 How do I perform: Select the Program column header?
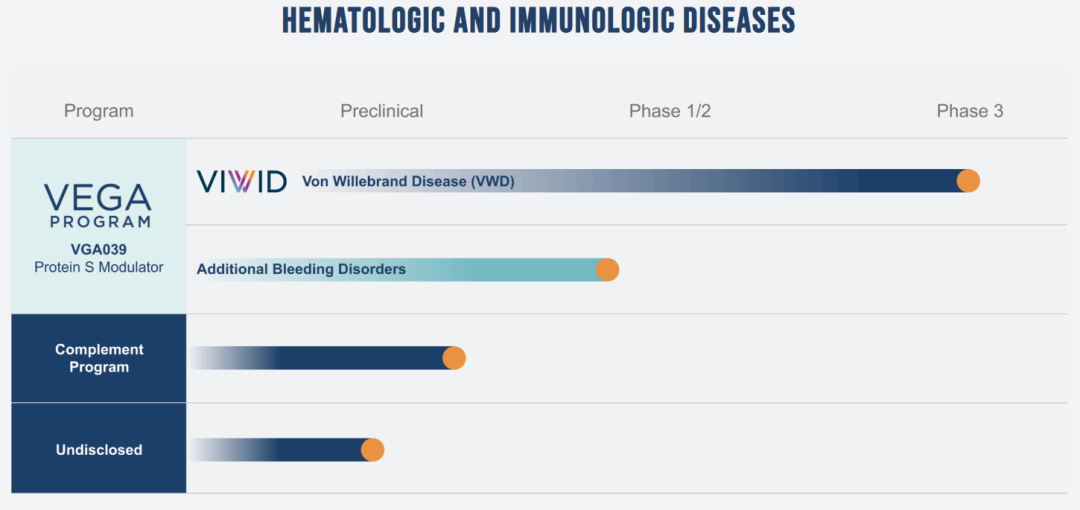tap(98, 111)
